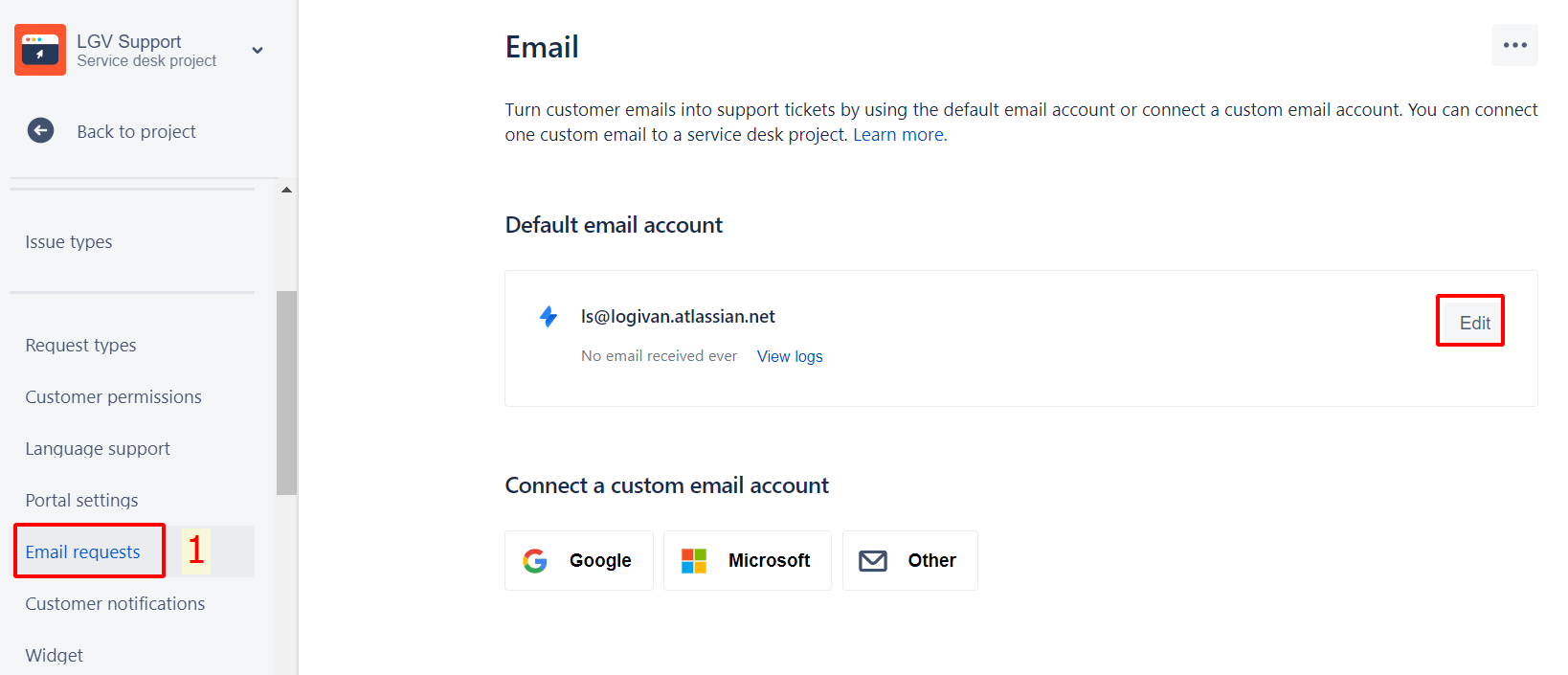This screenshot has width=1568, height=675.
Task: Open Request types settings
Action: coord(80,346)
